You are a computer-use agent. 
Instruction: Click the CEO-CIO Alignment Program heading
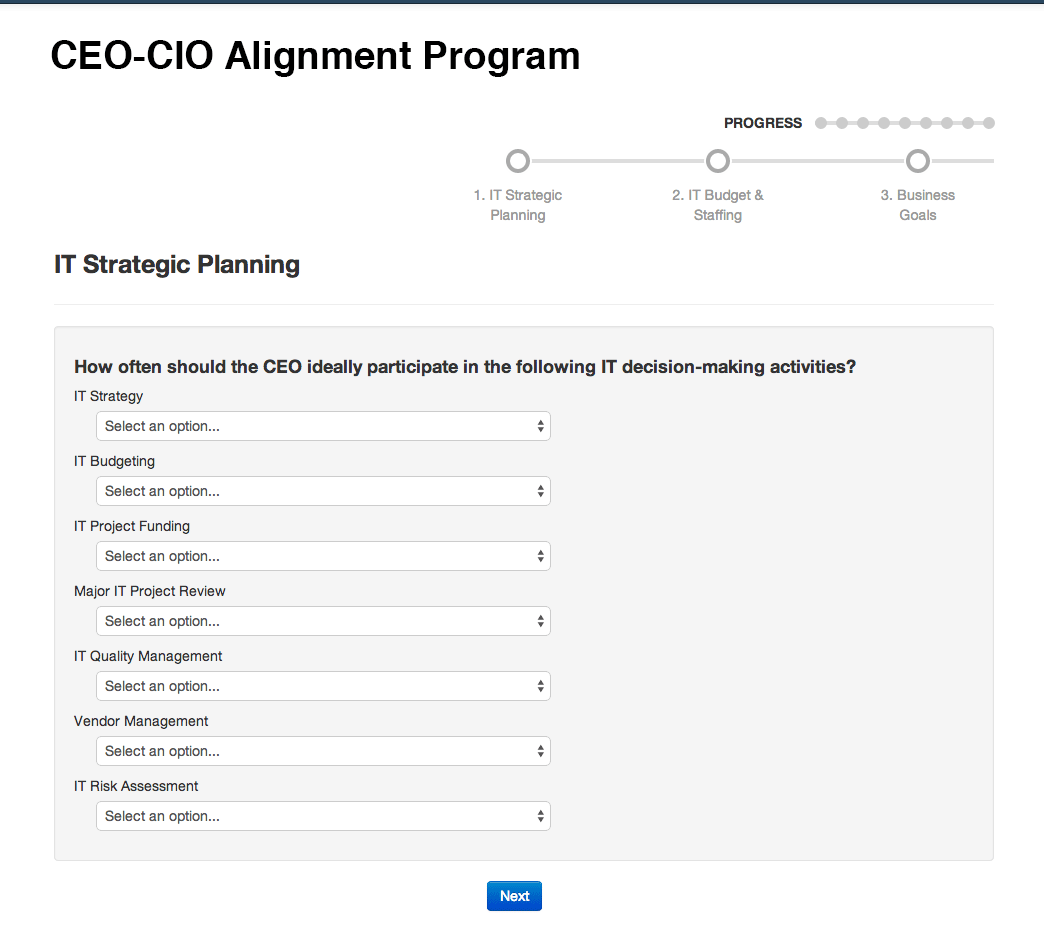(x=315, y=57)
